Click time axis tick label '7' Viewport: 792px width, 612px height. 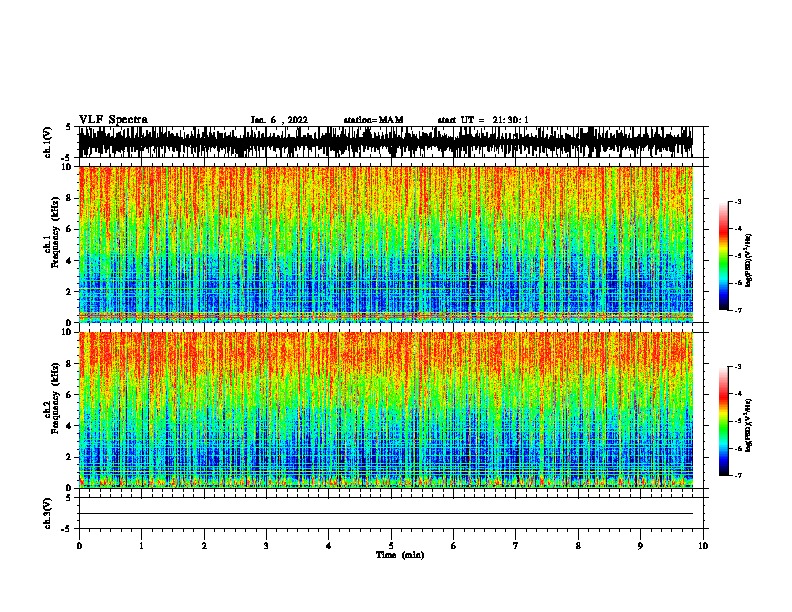tap(516, 546)
